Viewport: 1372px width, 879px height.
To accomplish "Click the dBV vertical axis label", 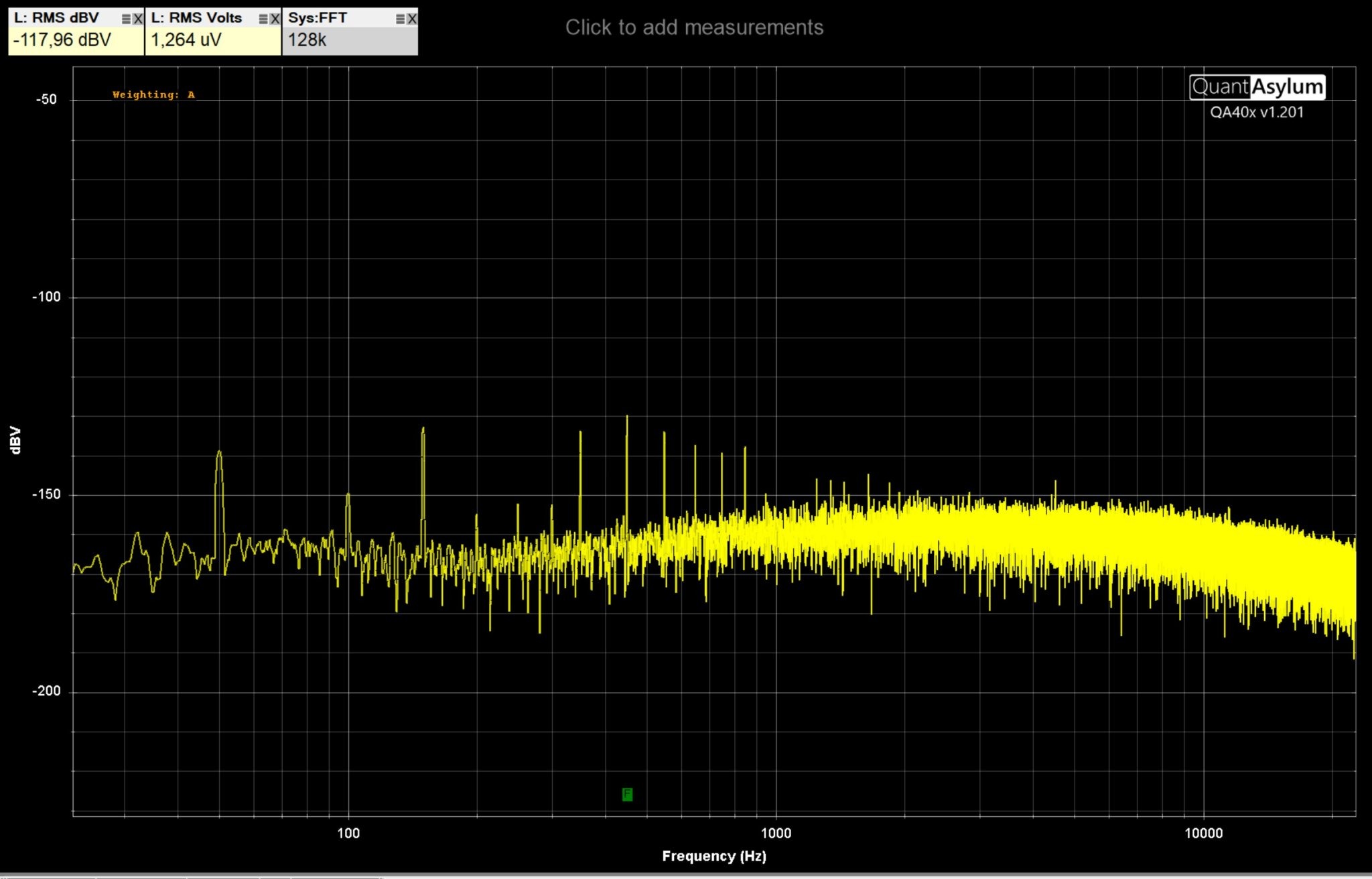I will click(x=16, y=440).
